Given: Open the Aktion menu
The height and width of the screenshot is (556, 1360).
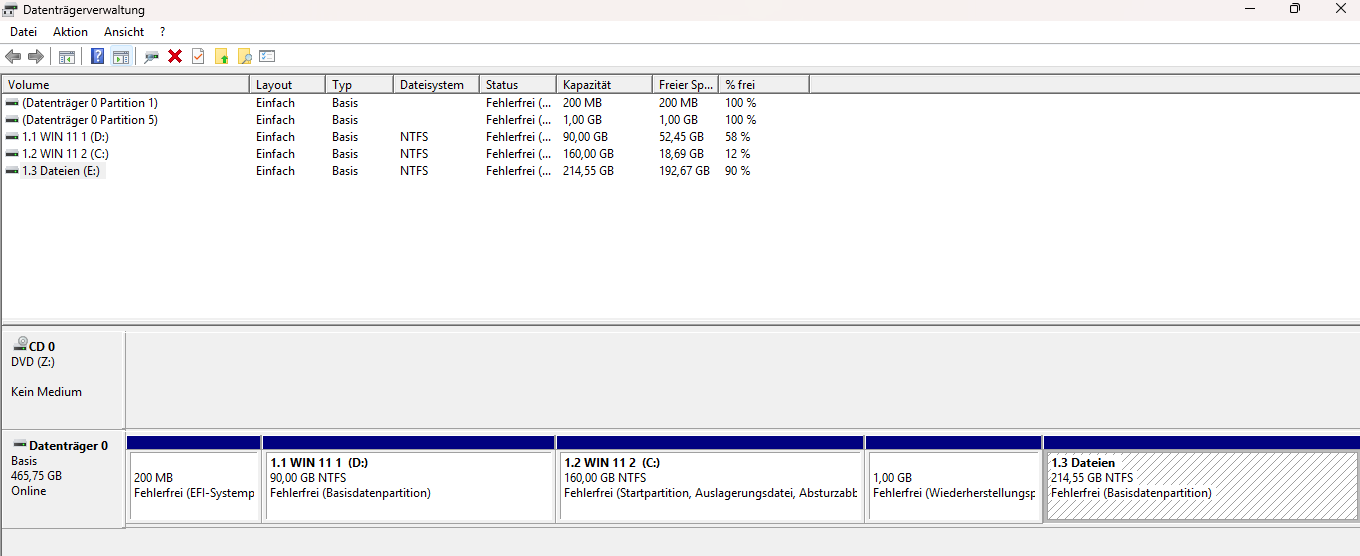Looking at the screenshot, I should point(70,32).
